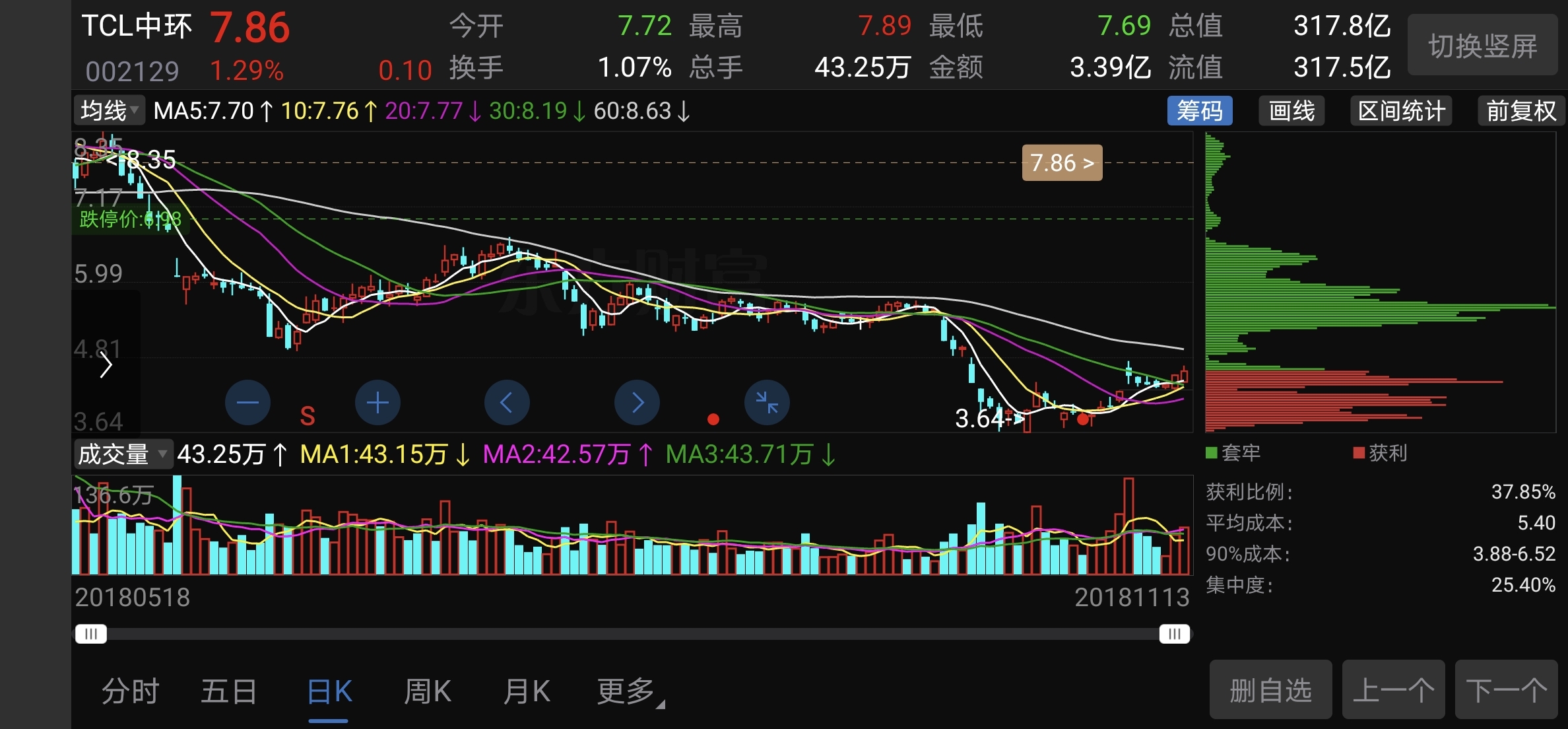This screenshot has height=729, width=1568.
Task: Zoom in chart with plus icon
Action: (377, 402)
